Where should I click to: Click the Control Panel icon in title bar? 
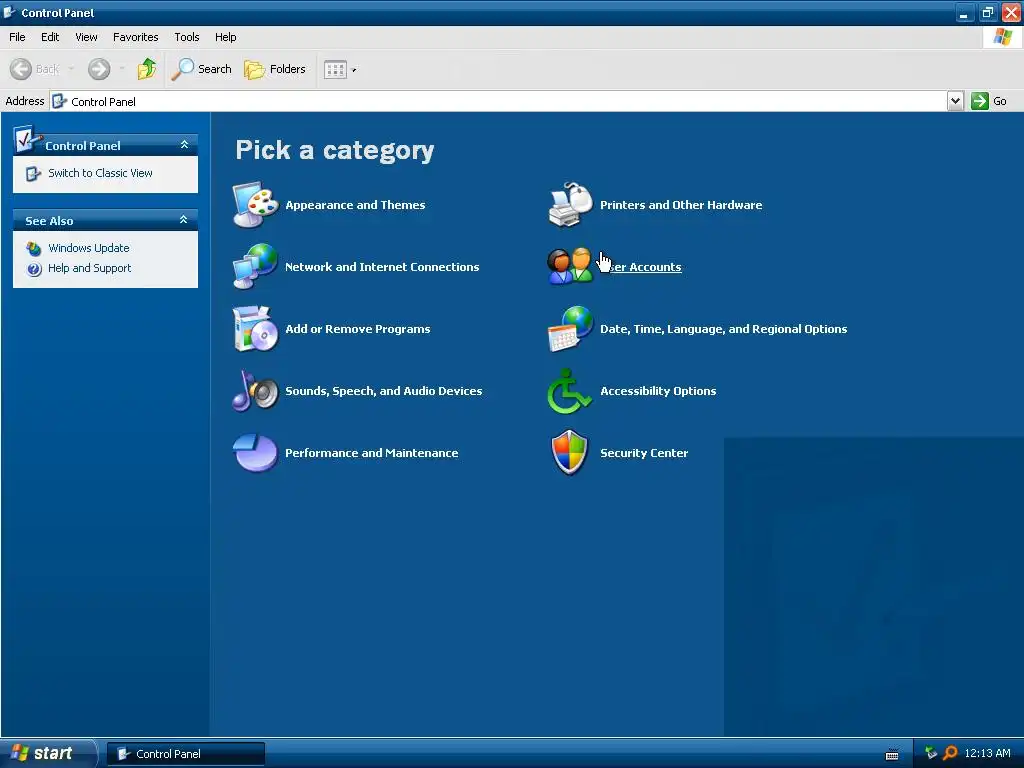(x=9, y=12)
